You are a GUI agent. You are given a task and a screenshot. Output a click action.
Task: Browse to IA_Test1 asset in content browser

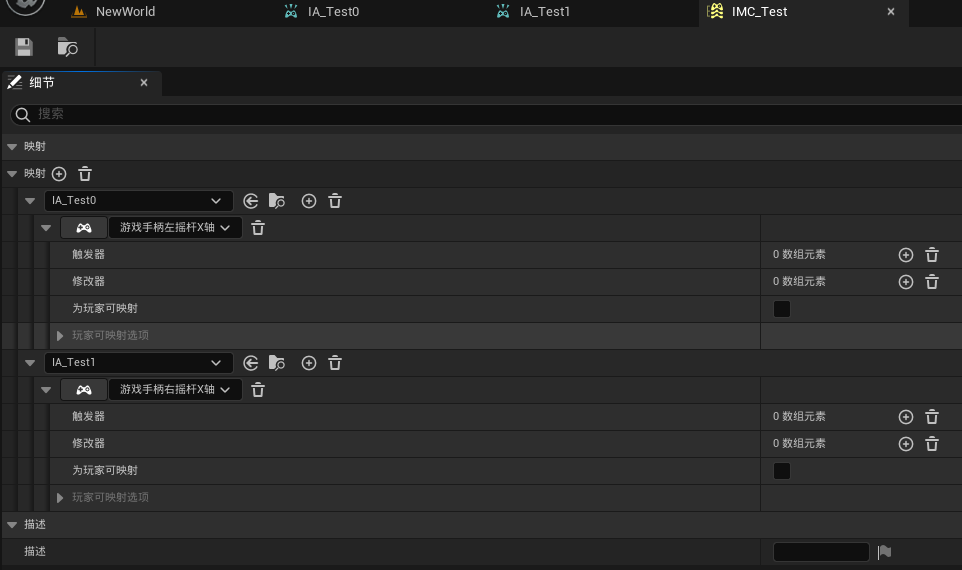pyautogui.click(x=277, y=363)
